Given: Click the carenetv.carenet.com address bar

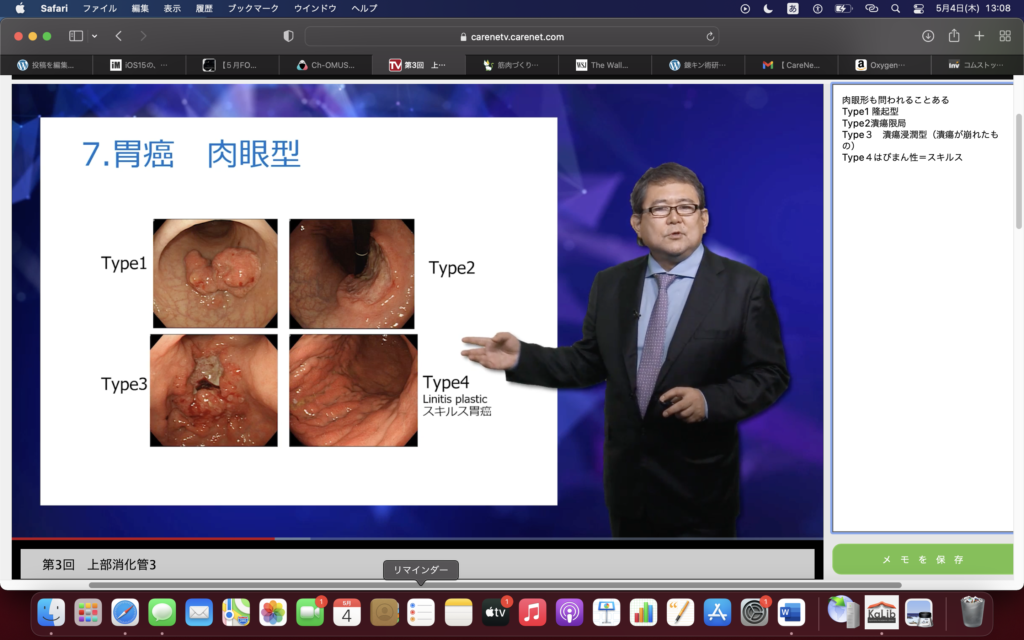Looking at the screenshot, I should coord(510,36).
